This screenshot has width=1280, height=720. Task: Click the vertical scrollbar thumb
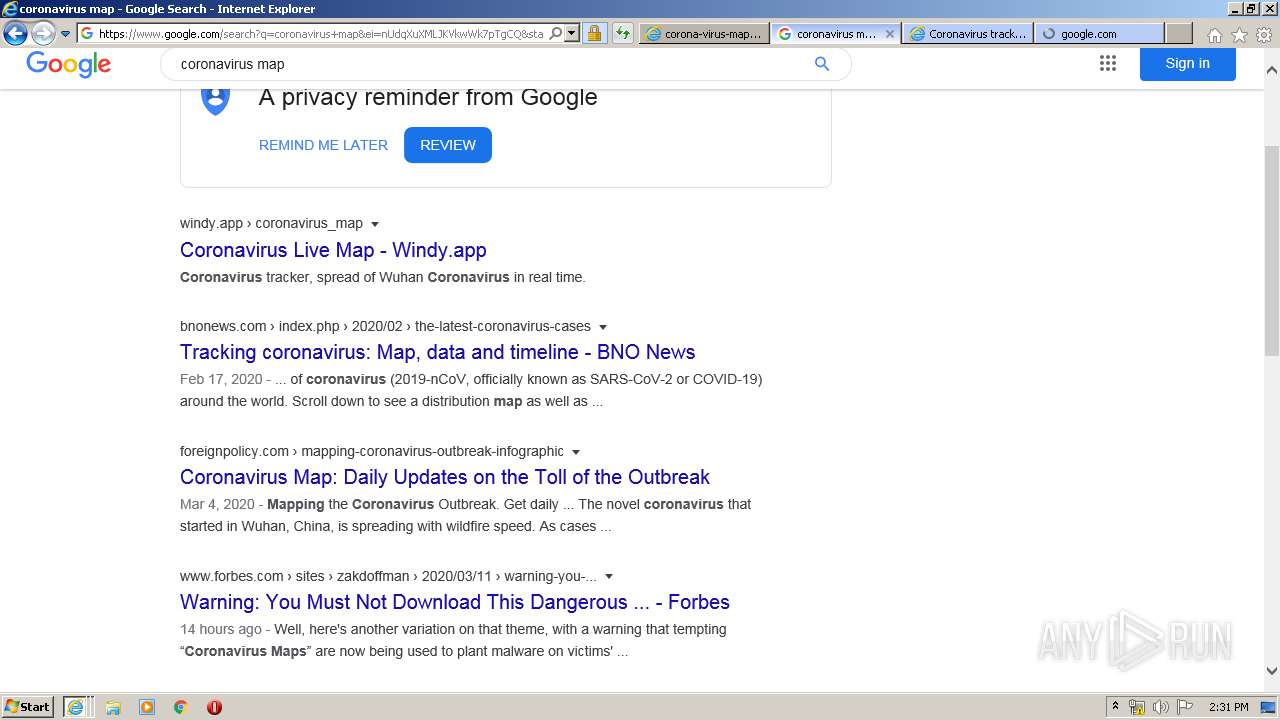coord(1271,250)
